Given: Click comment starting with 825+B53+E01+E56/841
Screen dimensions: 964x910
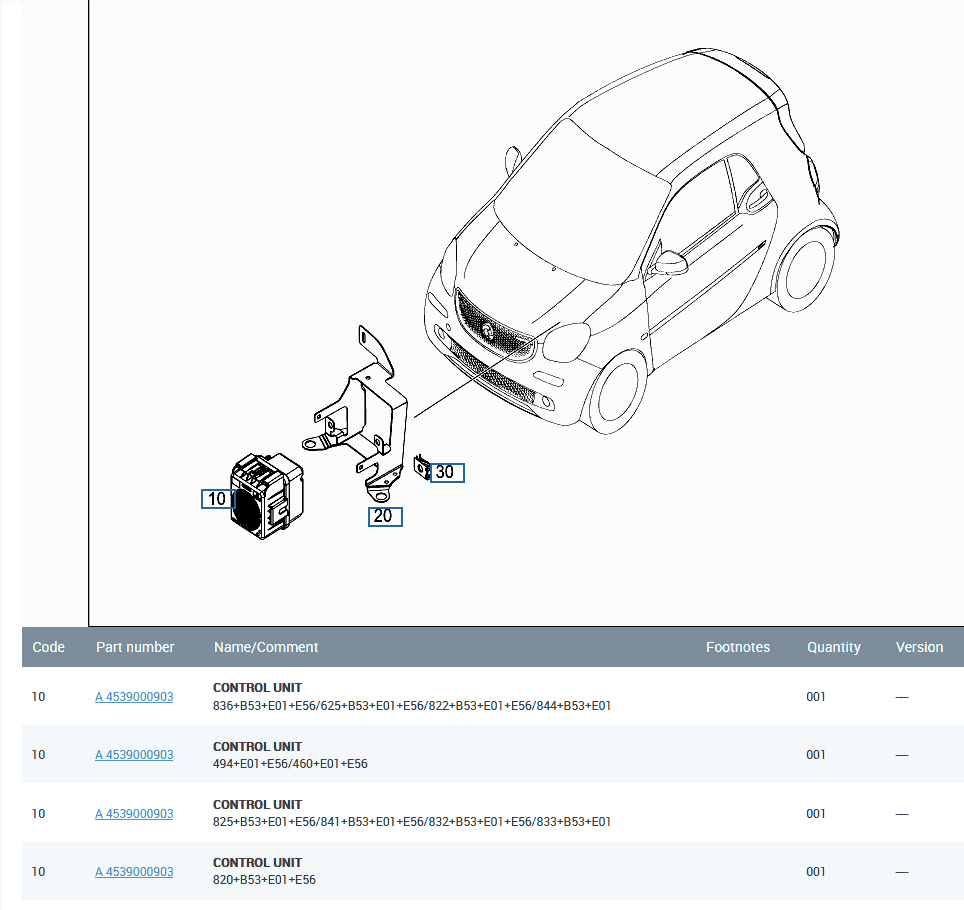Looking at the screenshot, I should tap(412, 821).
